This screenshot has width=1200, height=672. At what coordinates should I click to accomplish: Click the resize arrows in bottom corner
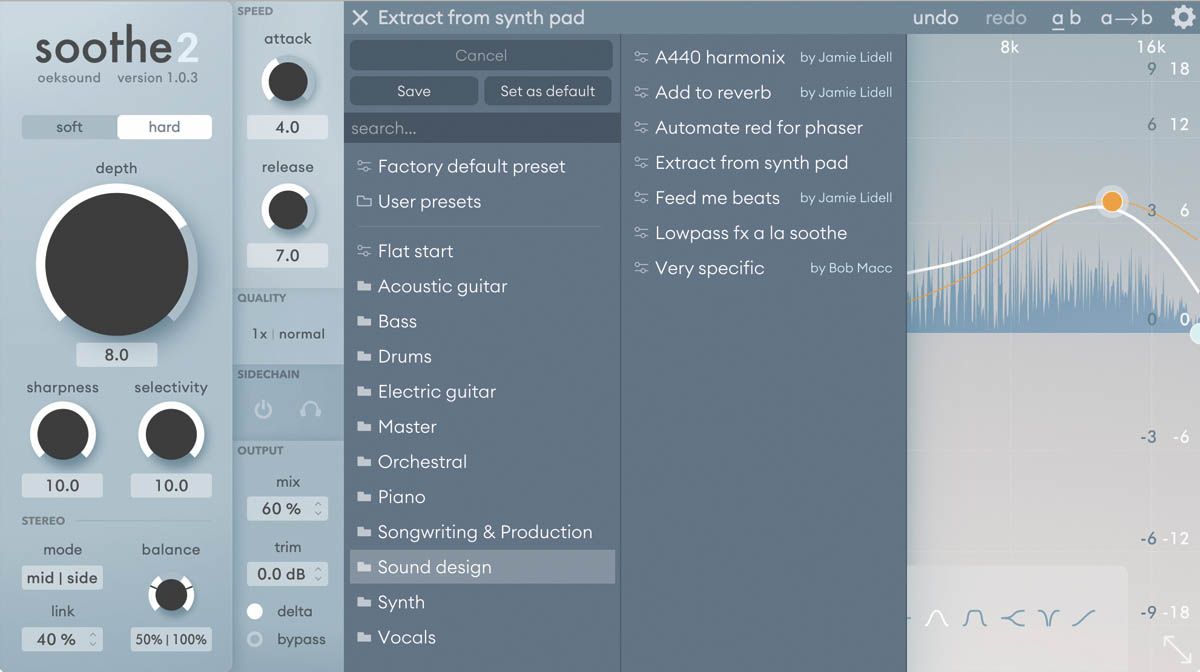(1177, 647)
